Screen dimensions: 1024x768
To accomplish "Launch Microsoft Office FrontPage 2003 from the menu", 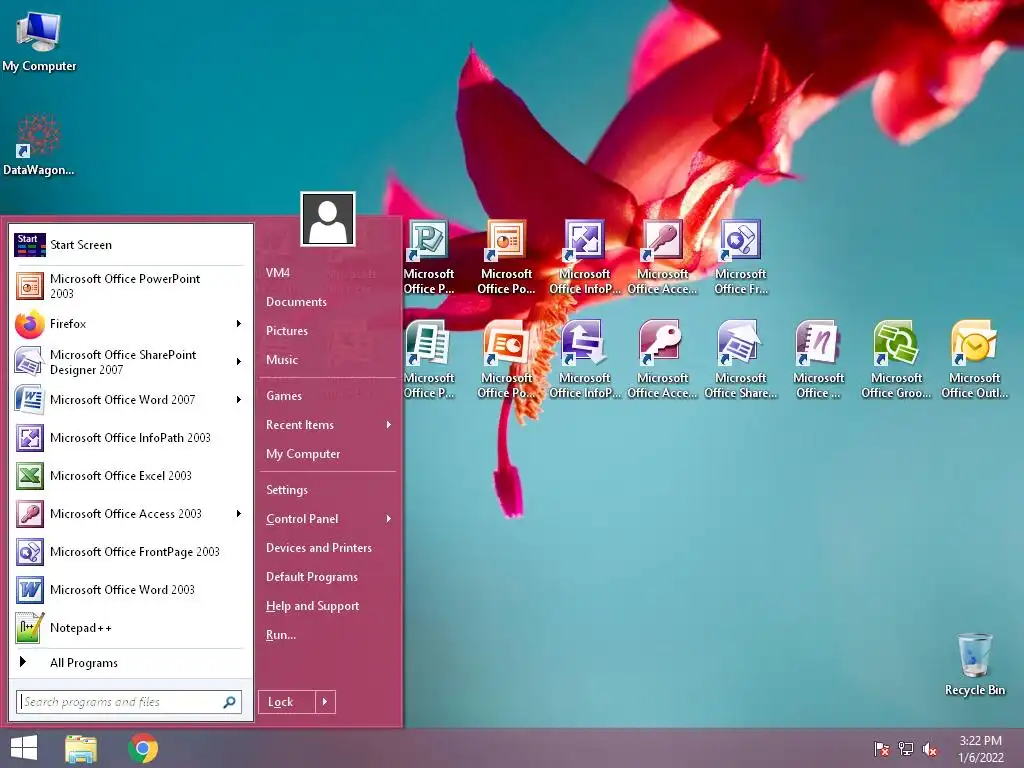I will point(130,552).
